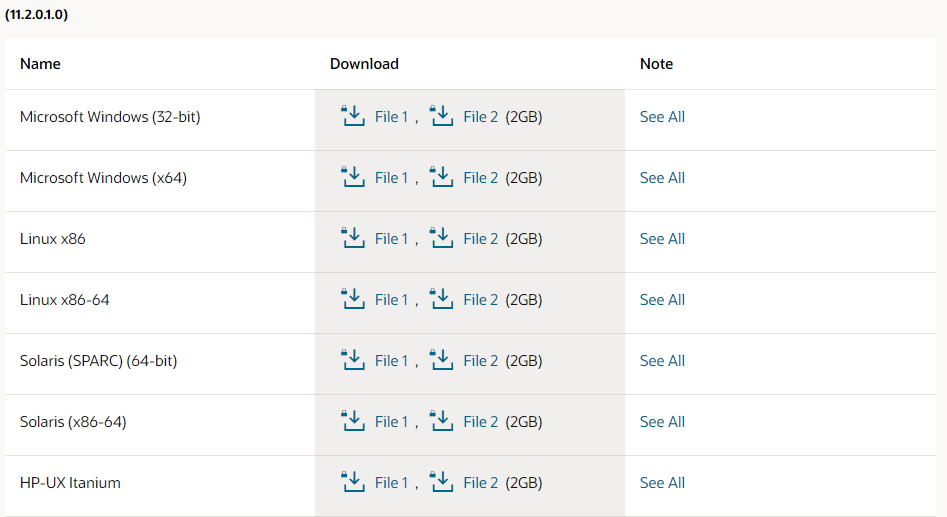Download File 1 text link for Linux x86-64
Image resolution: width=947 pixels, height=517 pixels.
(x=391, y=300)
